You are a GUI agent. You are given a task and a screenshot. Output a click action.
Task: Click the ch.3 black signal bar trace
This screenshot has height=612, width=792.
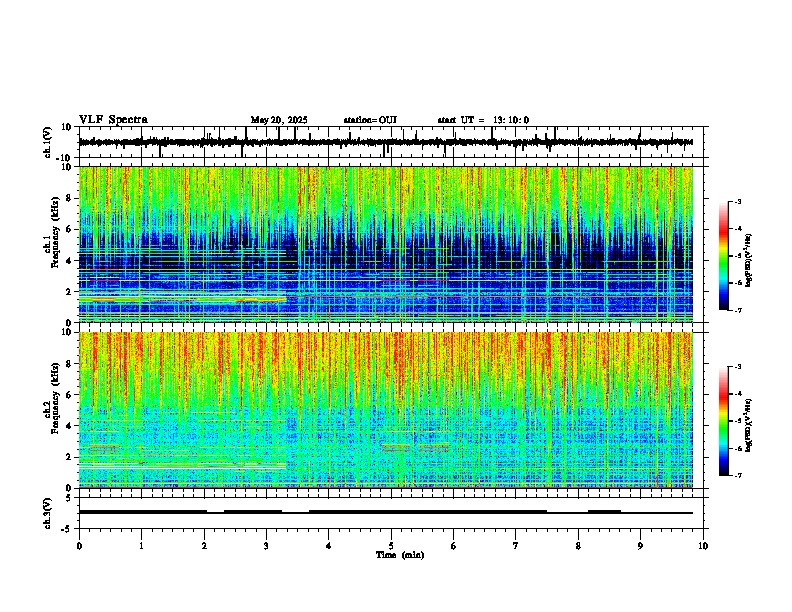click(x=386, y=512)
